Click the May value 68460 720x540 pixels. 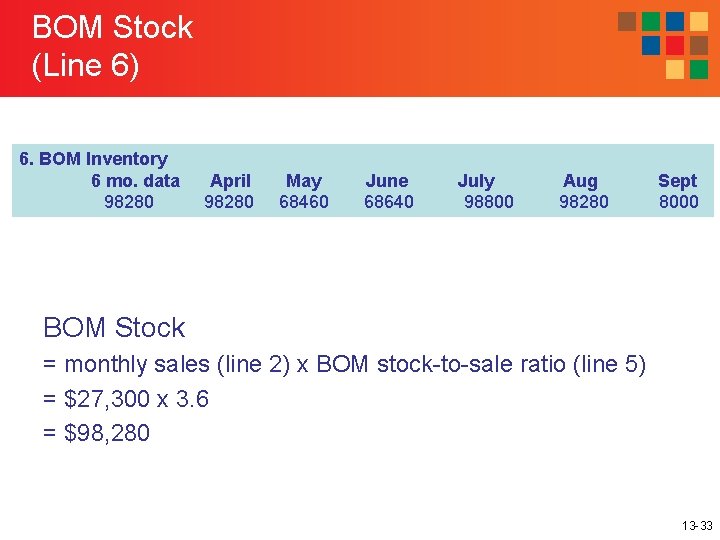[303, 202]
